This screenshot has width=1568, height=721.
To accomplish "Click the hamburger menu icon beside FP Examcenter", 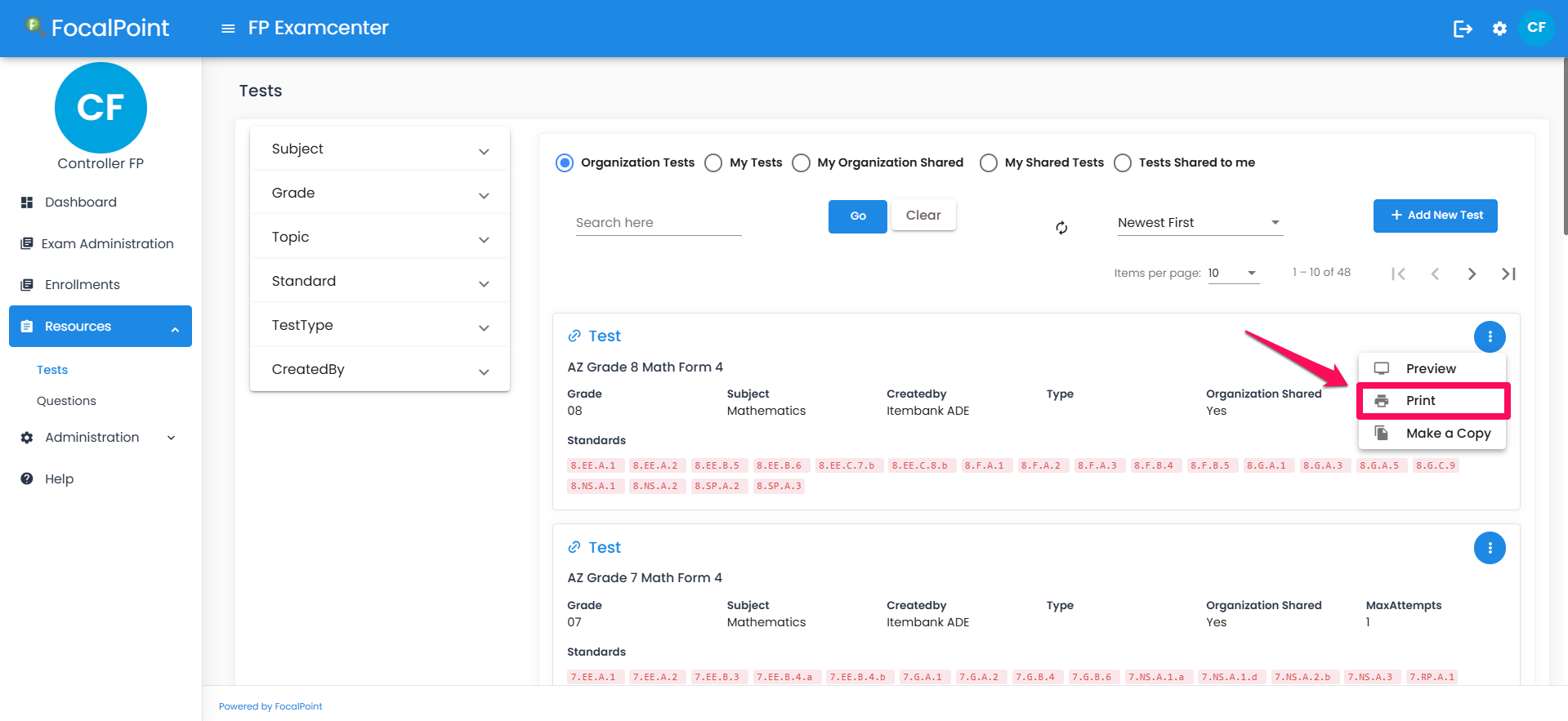I will 228,29.
